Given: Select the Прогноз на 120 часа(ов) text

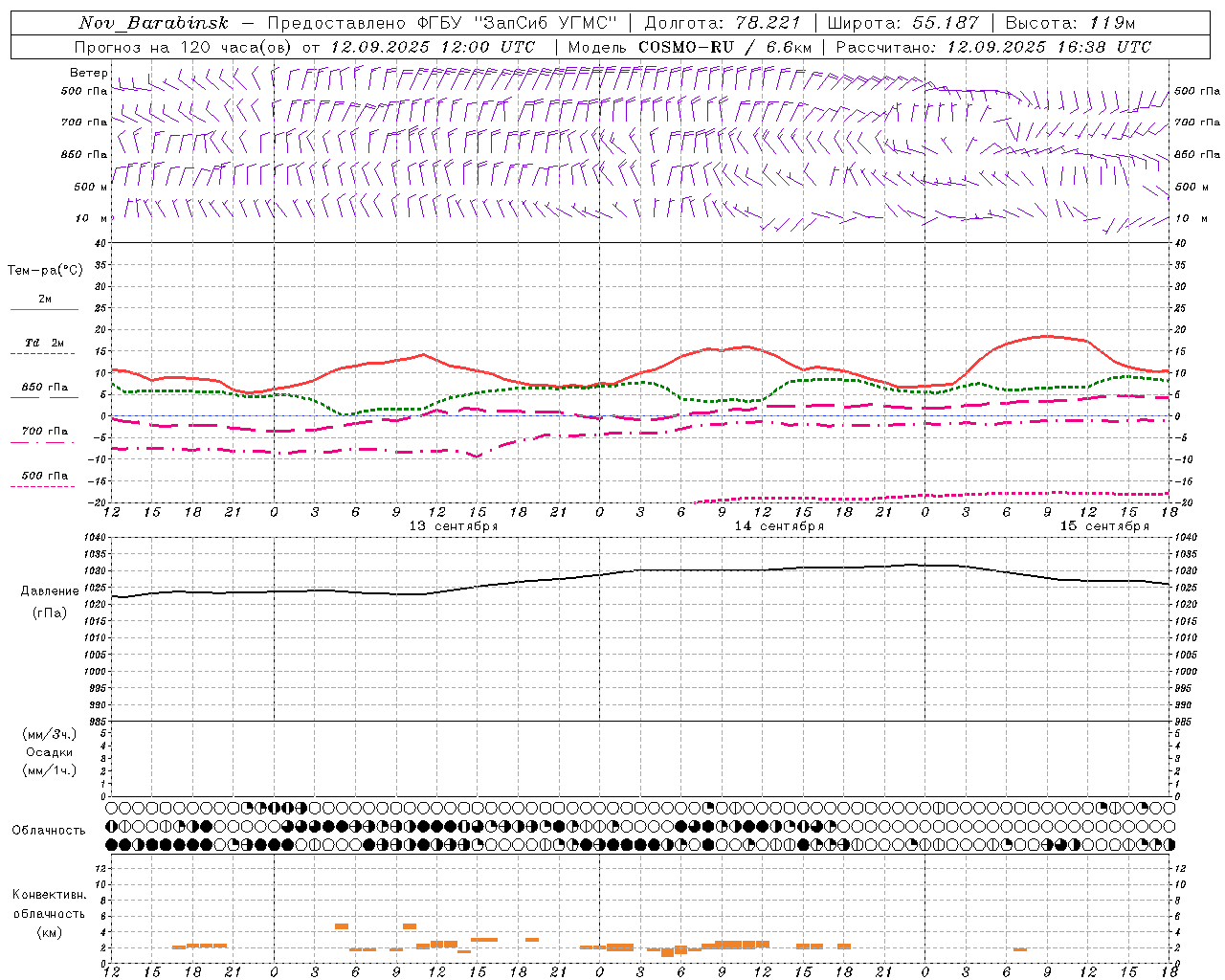Looking at the screenshot, I should click(x=184, y=47).
